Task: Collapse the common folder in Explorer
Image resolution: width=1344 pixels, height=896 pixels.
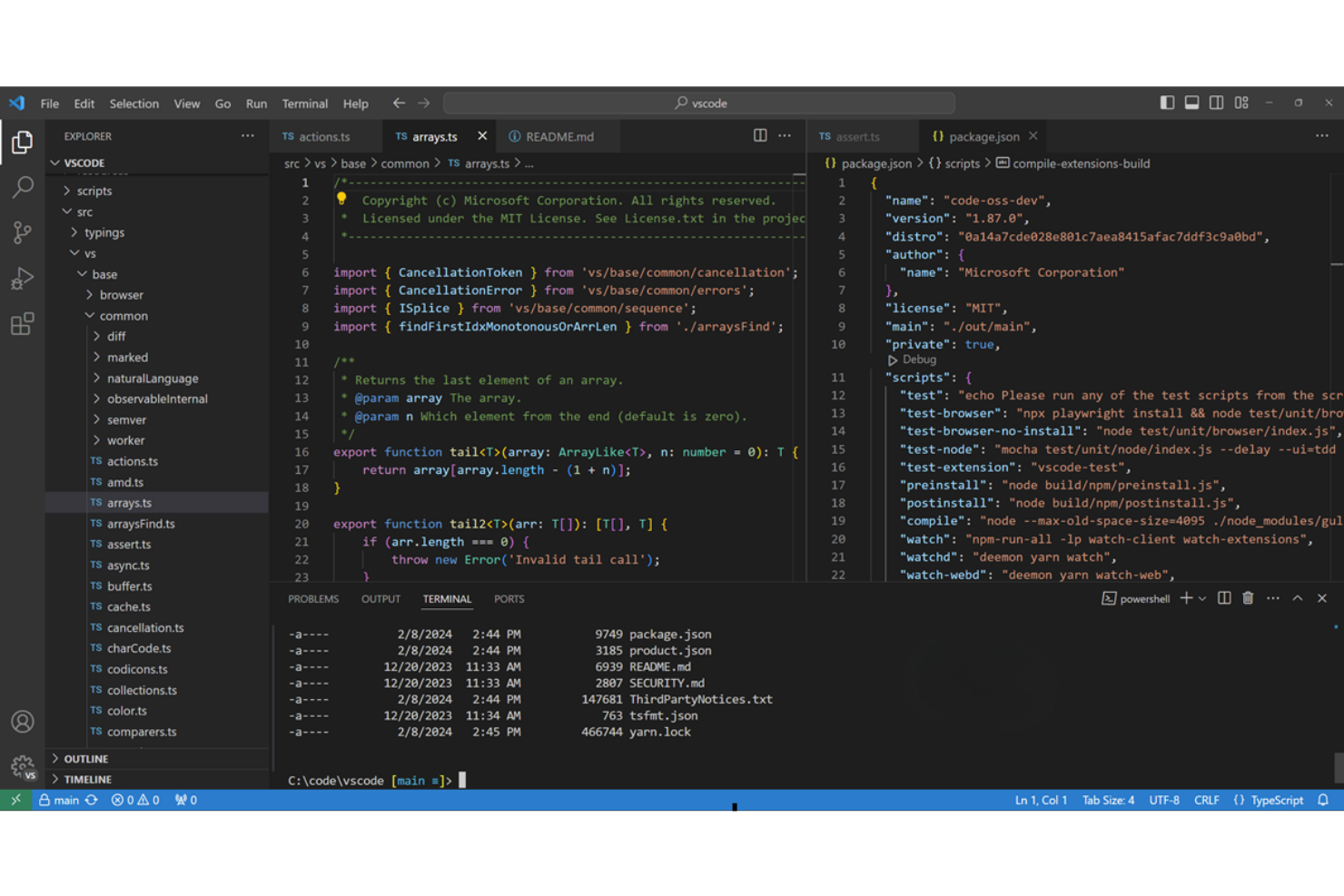Action: 124,315
